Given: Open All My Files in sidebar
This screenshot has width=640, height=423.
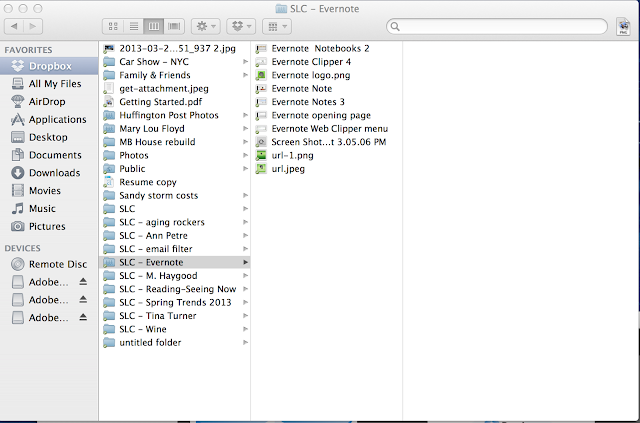Looking at the screenshot, I should (x=49, y=84).
